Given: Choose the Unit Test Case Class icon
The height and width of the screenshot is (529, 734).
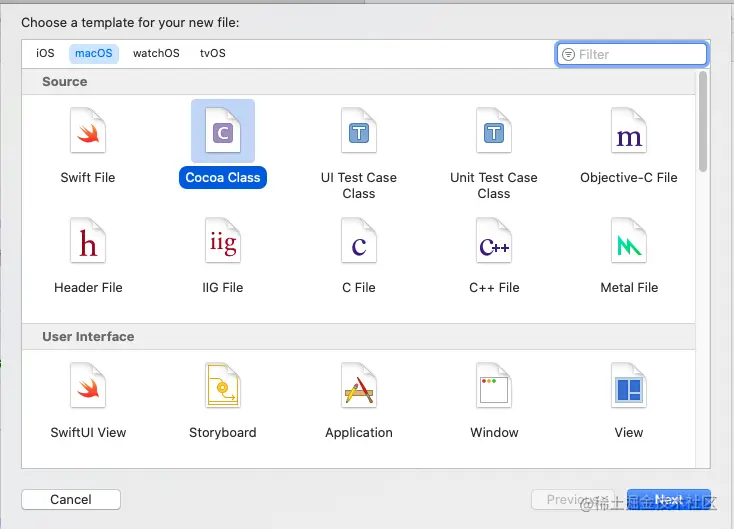Looking at the screenshot, I should (x=493, y=130).
